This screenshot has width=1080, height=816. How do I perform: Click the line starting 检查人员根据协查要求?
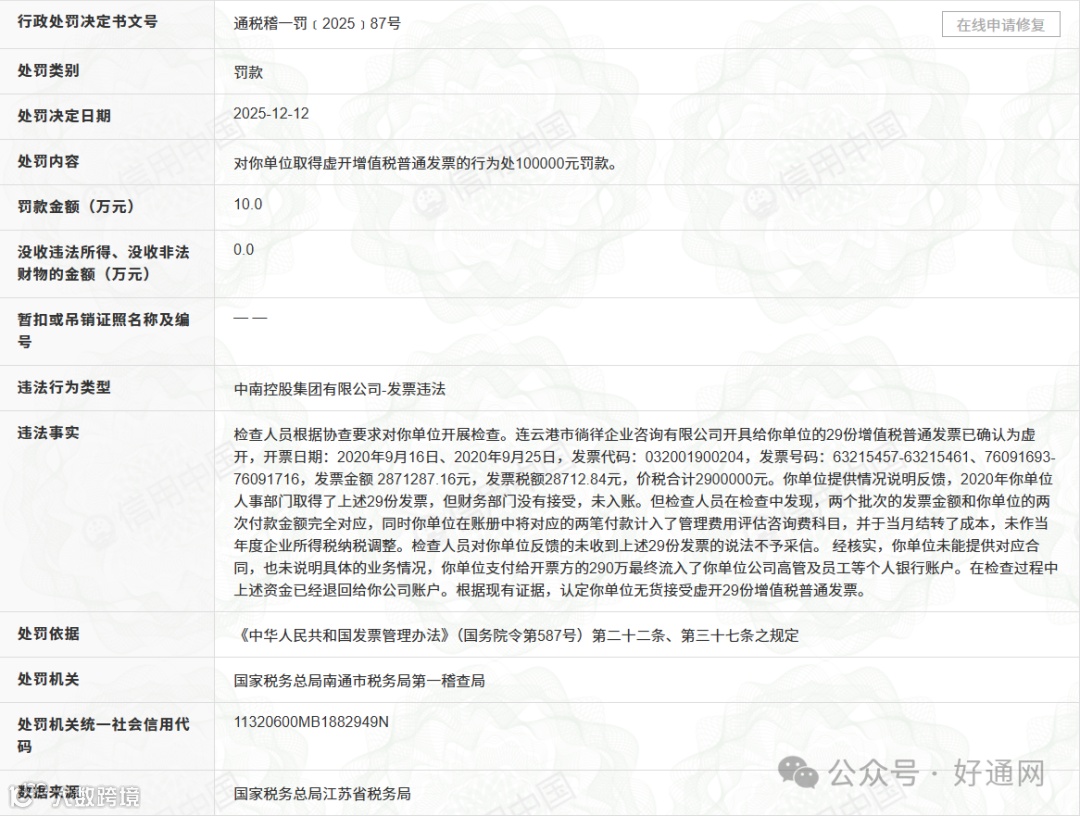coord(634,435)
